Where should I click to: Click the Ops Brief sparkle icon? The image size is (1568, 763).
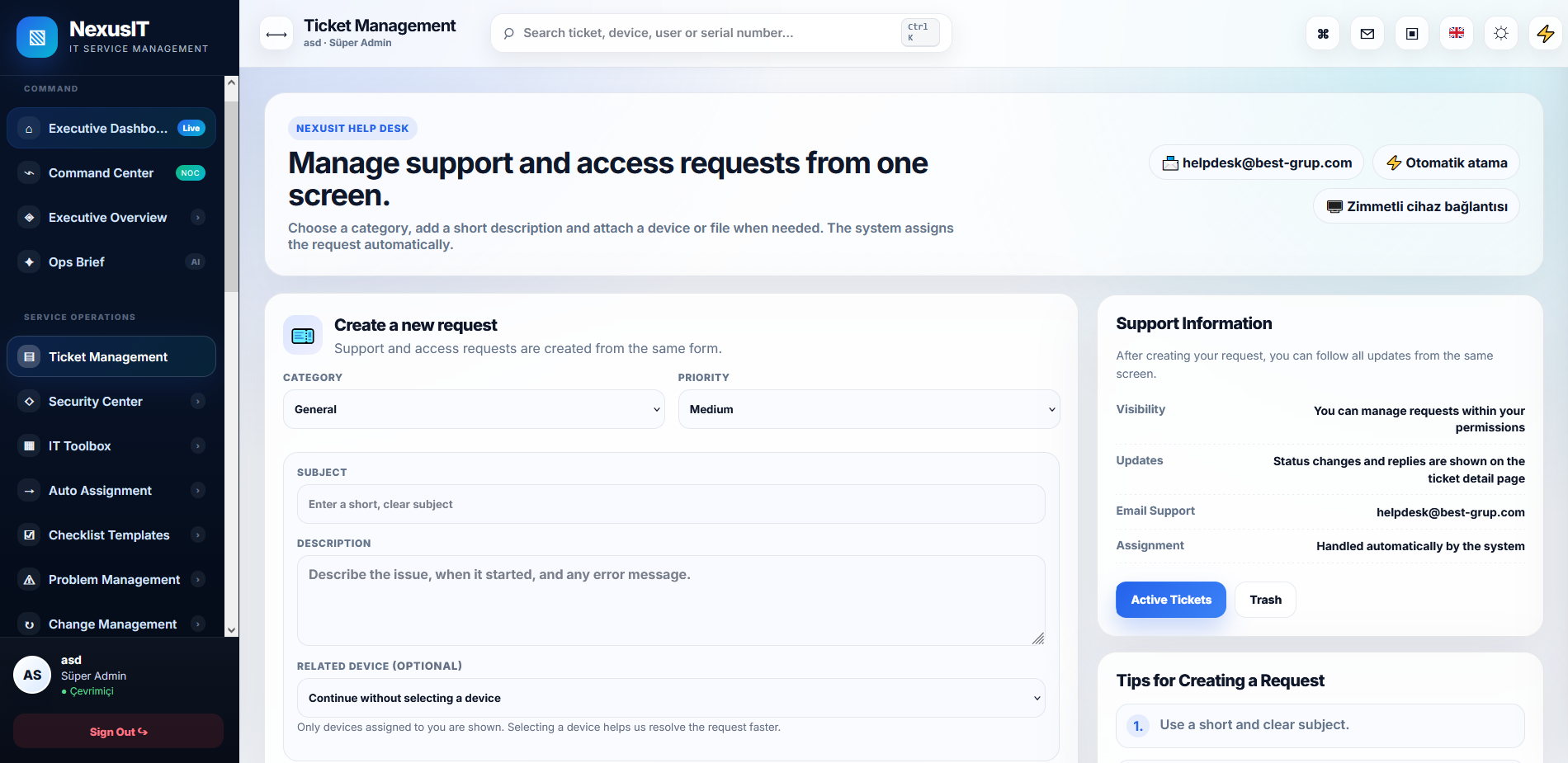[30, 262]
